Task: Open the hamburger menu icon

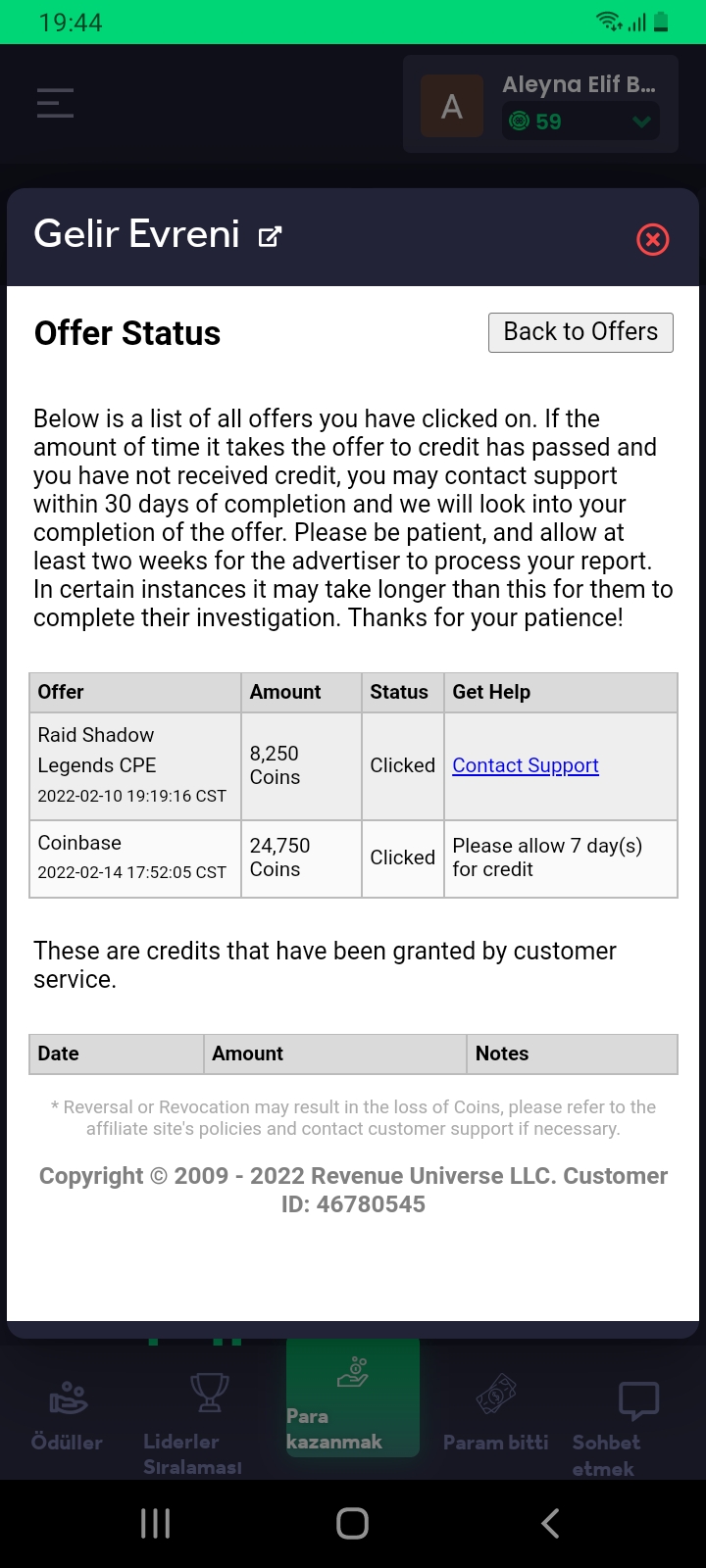Action: tap(55, 103)
